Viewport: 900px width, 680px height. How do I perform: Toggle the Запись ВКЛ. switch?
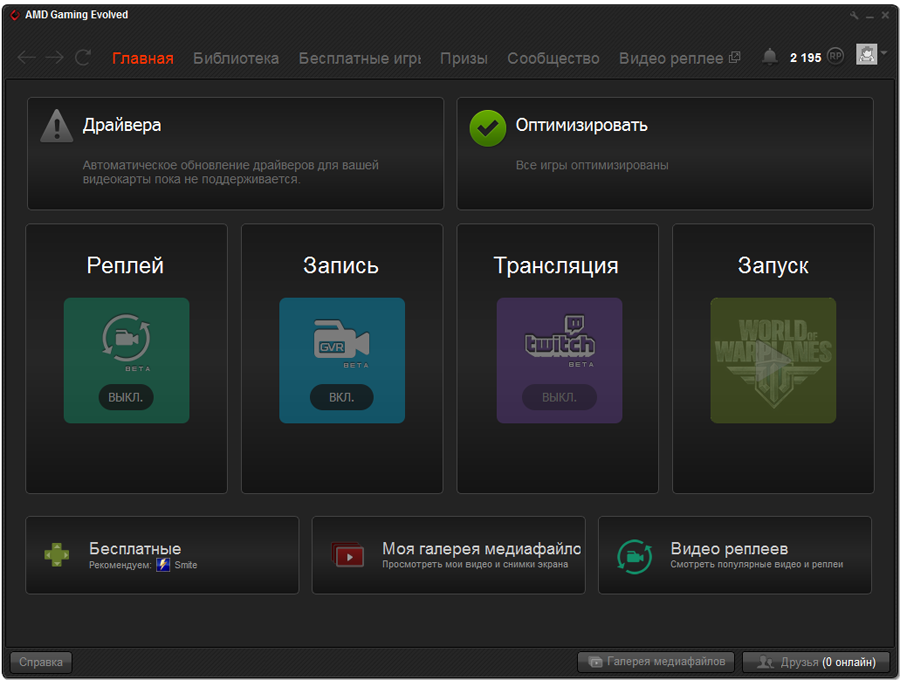342,397
